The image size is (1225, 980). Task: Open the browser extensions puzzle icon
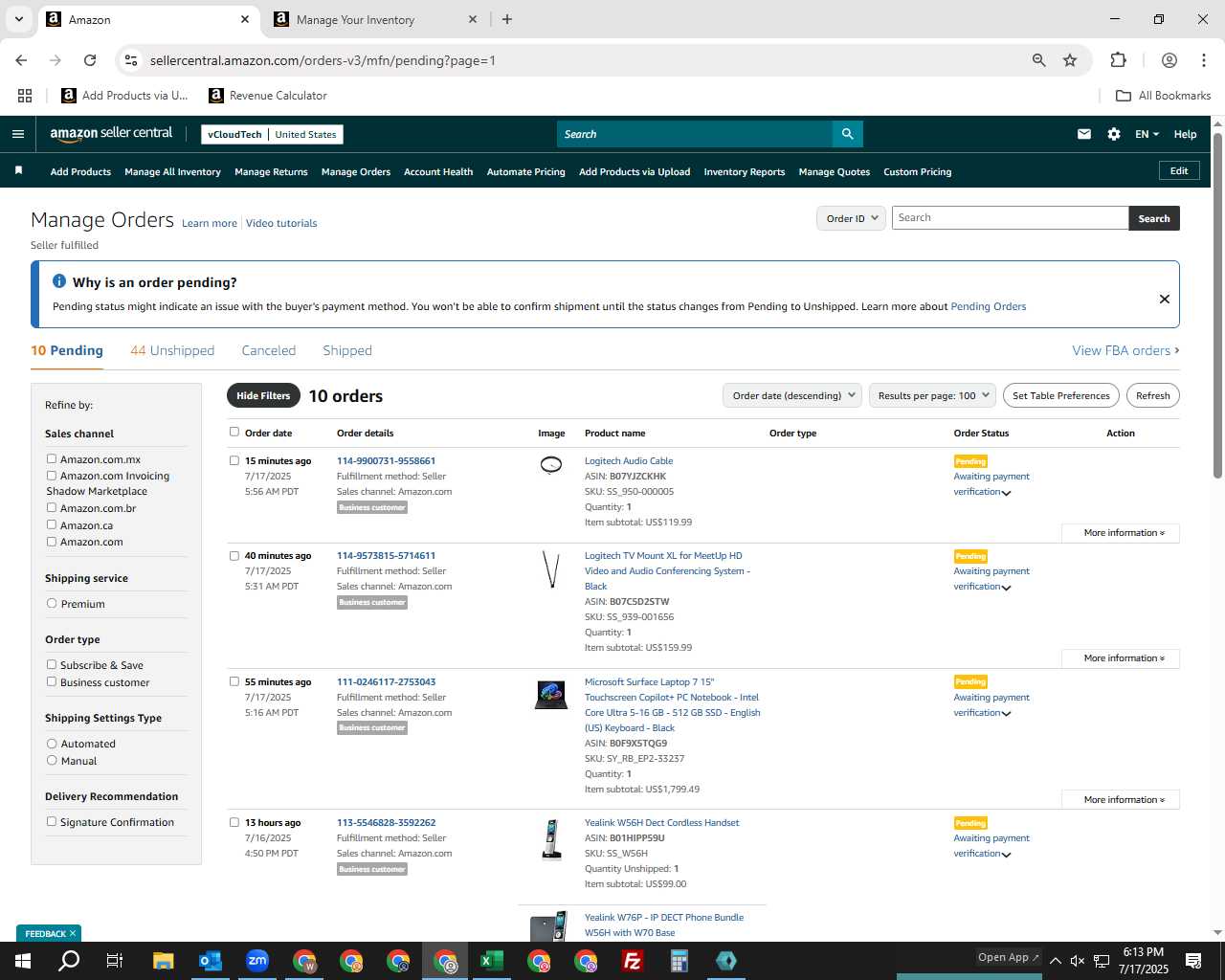[x=1118, y=60]
